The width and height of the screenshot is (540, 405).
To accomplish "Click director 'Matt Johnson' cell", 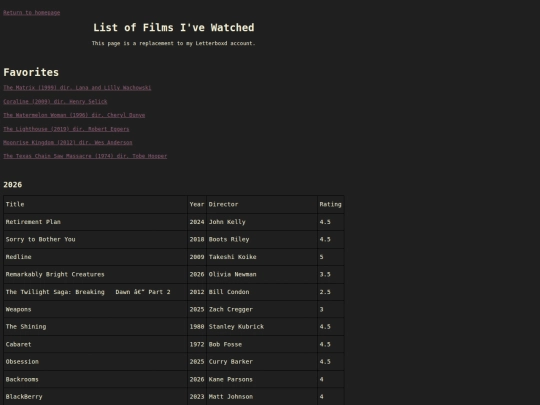I will coord(262,397).
